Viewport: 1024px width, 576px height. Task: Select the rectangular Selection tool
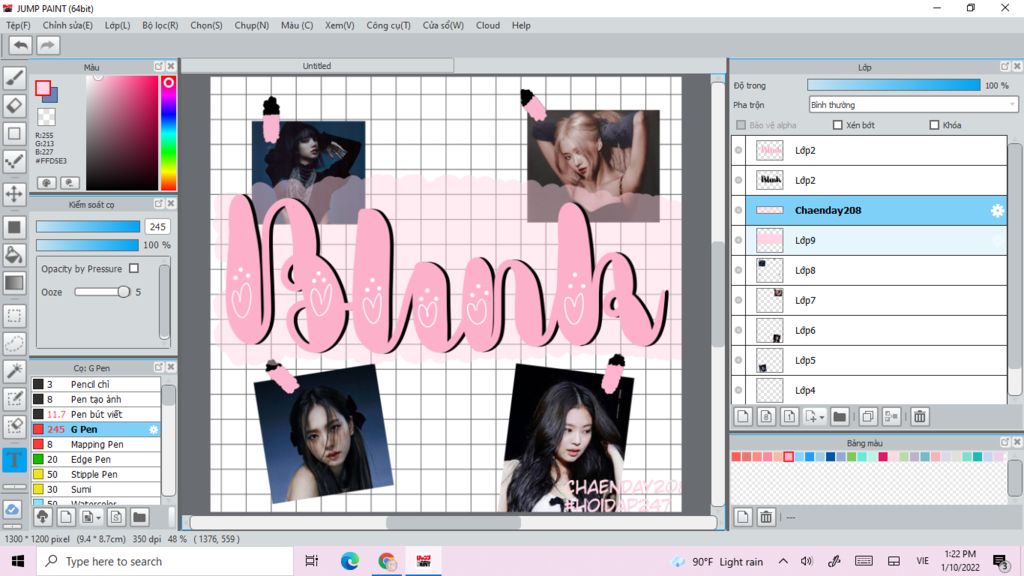(x=14, y=316)
